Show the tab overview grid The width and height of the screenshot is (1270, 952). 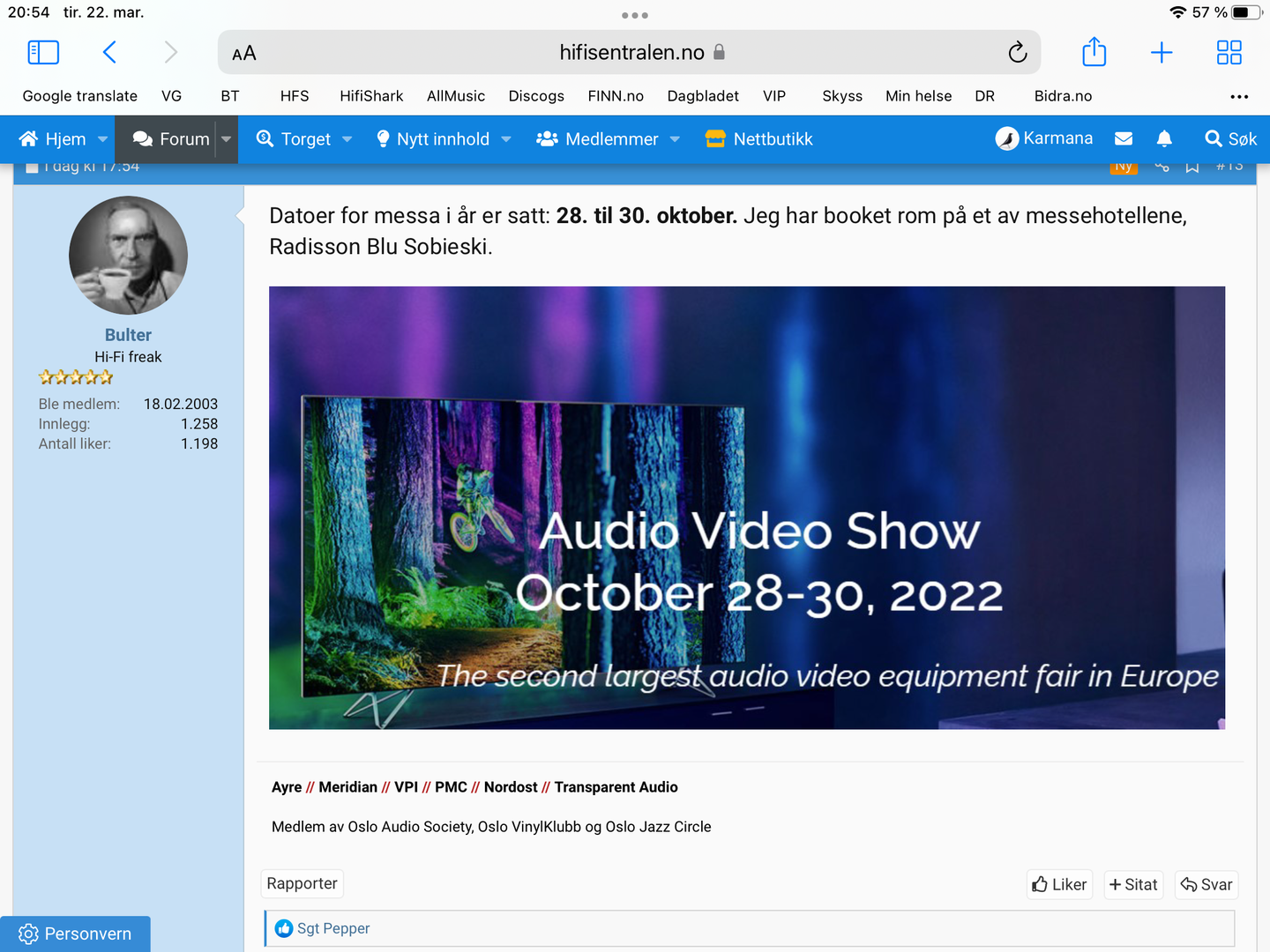(1229, 53)
